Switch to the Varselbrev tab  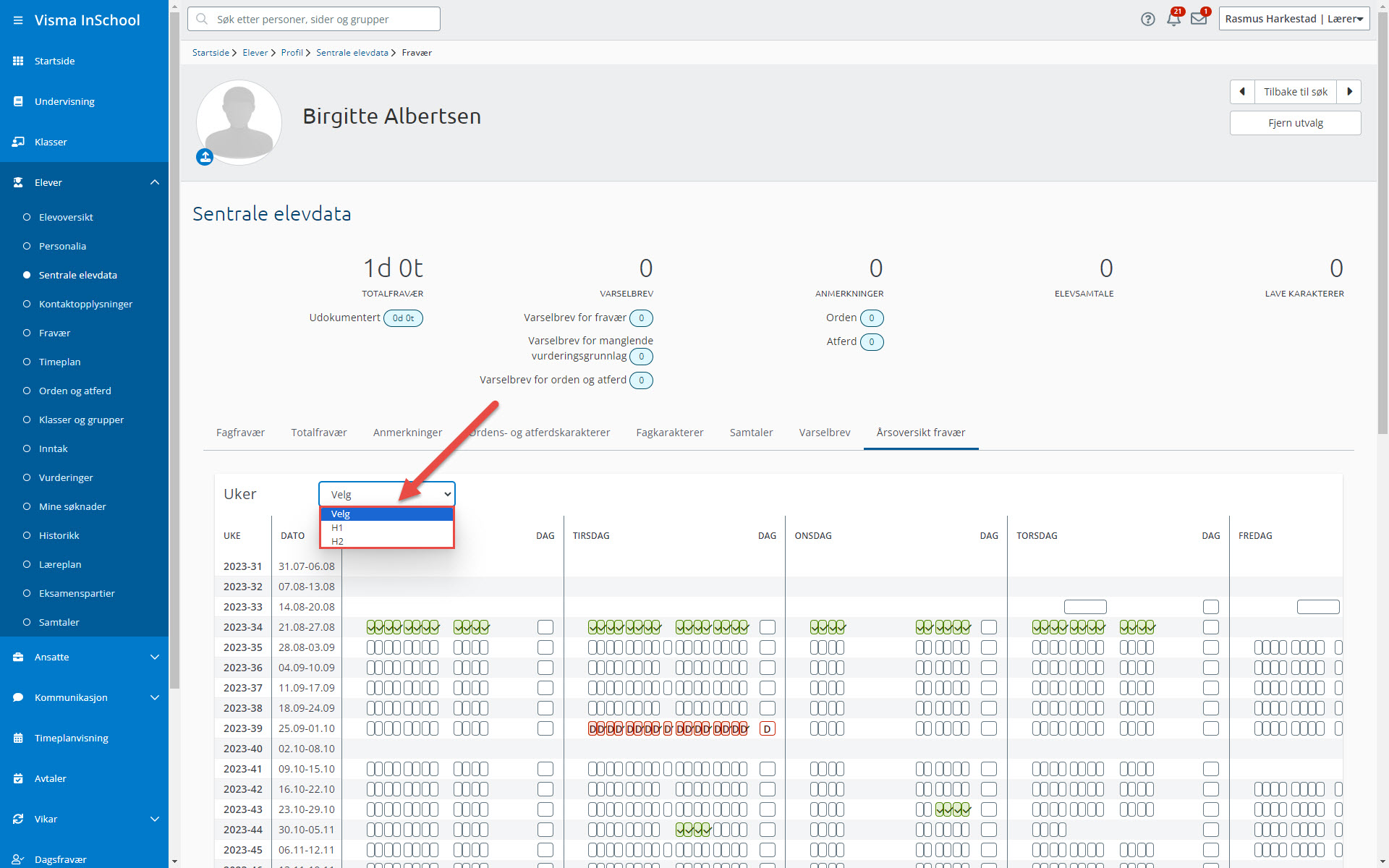coord(825,433)
